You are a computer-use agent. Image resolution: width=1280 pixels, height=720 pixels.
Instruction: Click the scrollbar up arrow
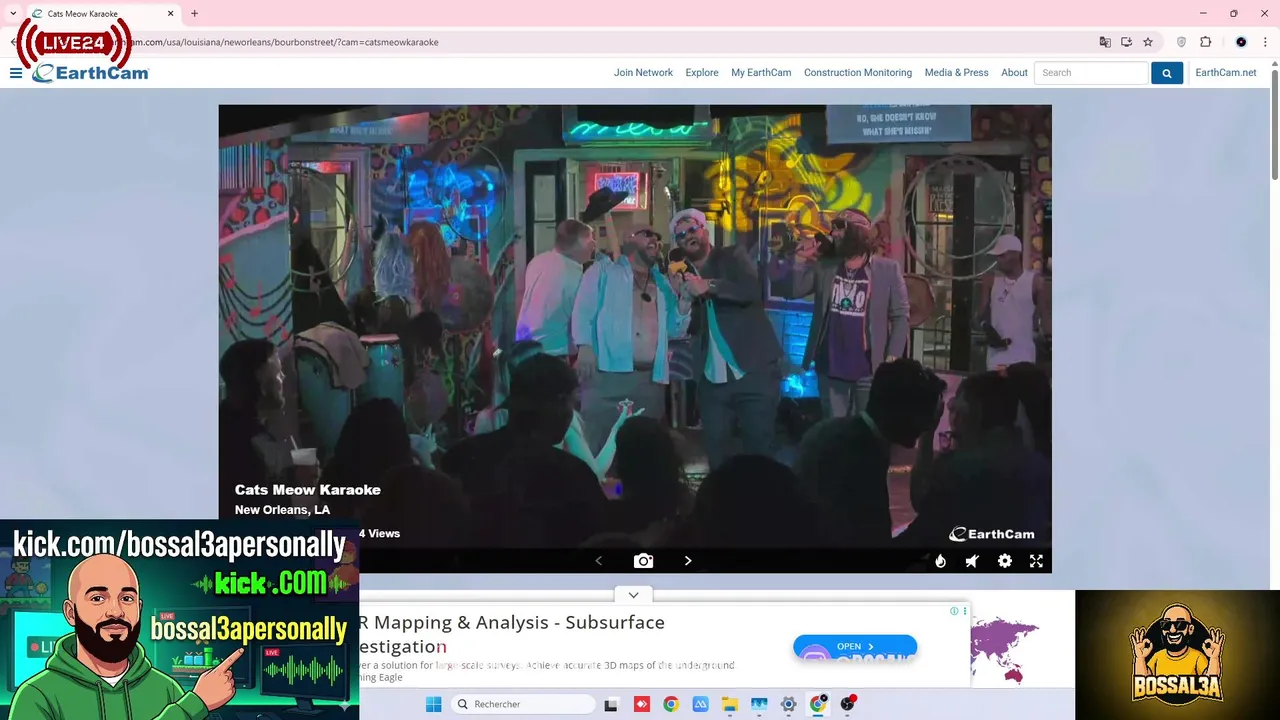tap(1274, 64)
